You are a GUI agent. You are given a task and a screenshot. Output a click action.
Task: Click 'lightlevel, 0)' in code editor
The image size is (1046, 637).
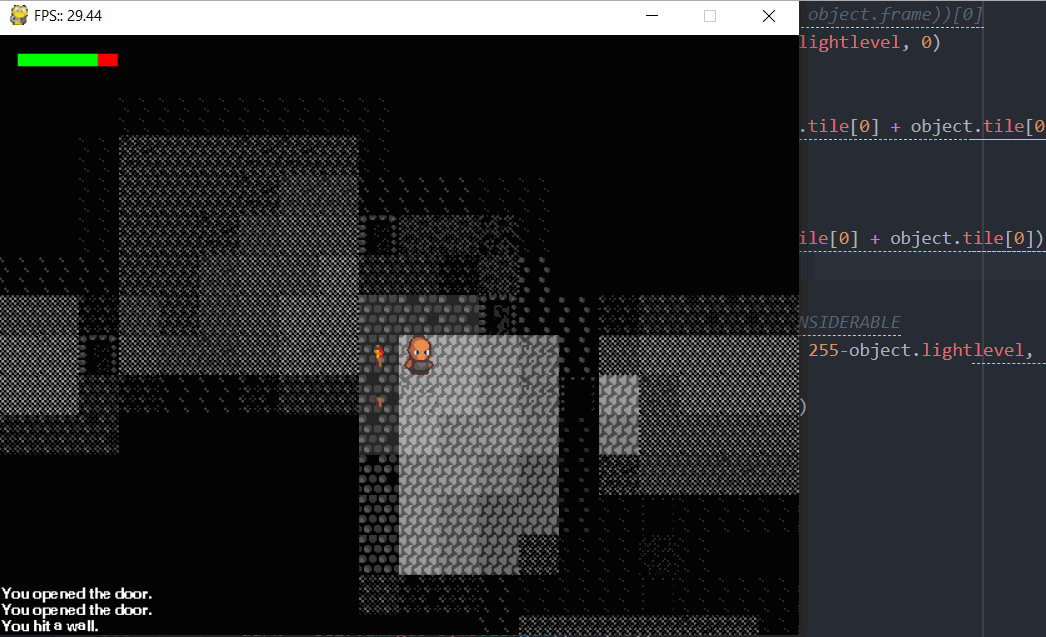(870, 42)
